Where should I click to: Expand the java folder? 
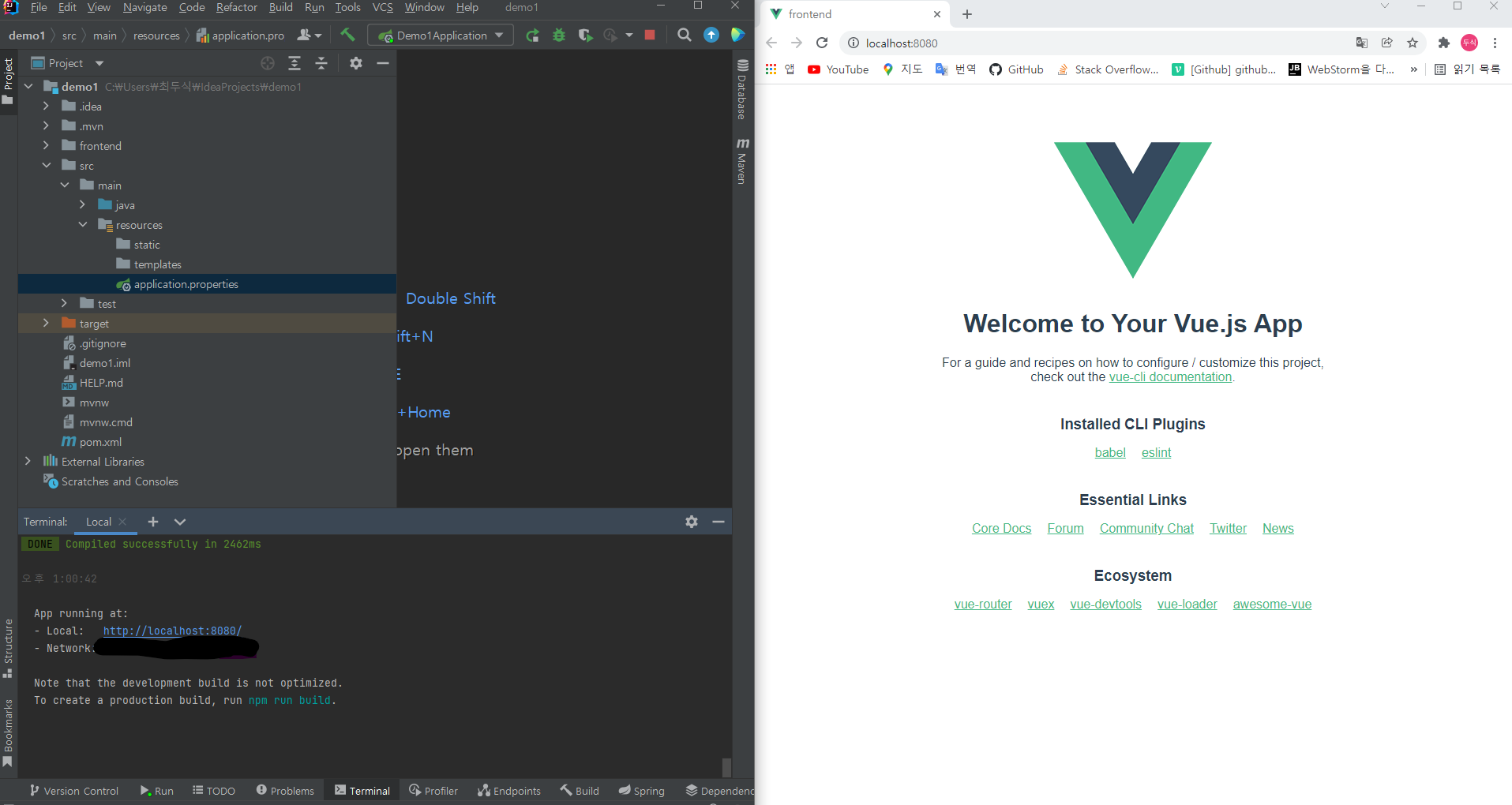pyautogui.click(x=82, y=204)
